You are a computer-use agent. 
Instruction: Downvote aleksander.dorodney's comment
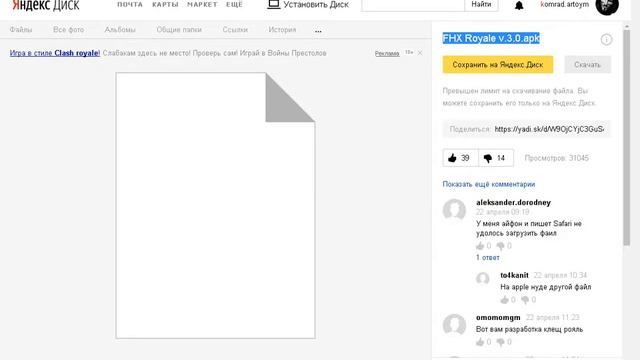pos(500,246)
